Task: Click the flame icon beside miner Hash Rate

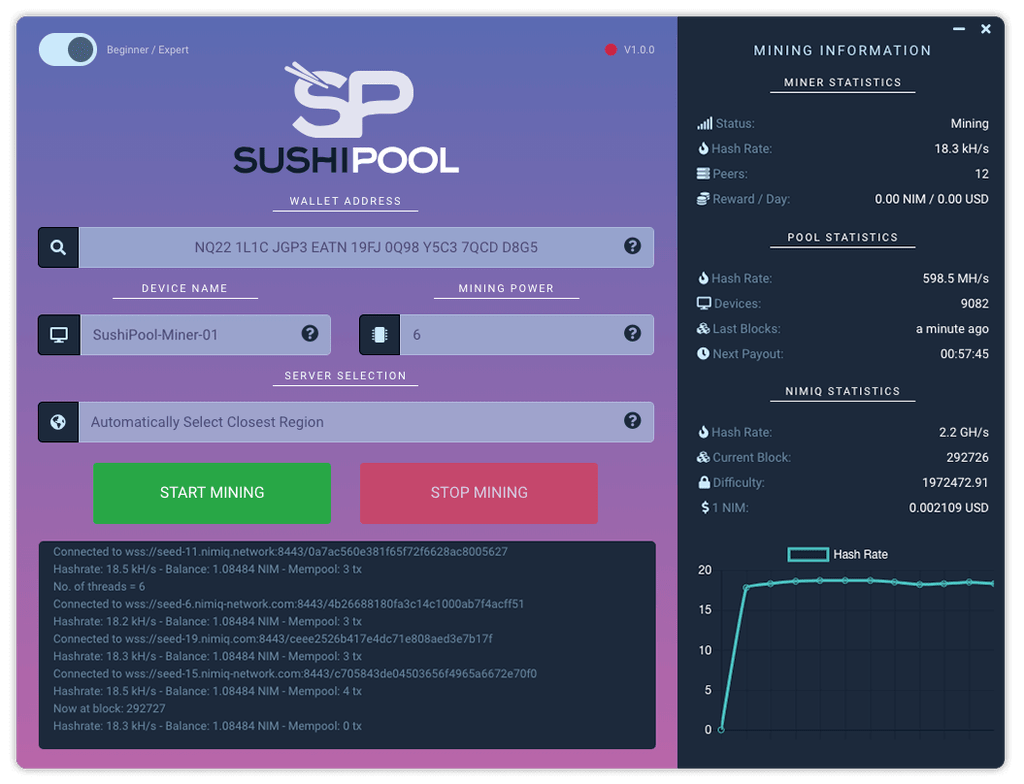Action: click(x=703, y=148)
